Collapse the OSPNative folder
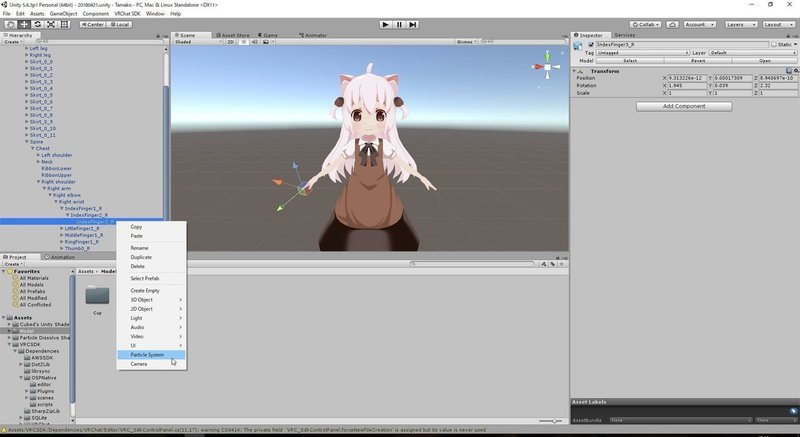 point(21,378)
